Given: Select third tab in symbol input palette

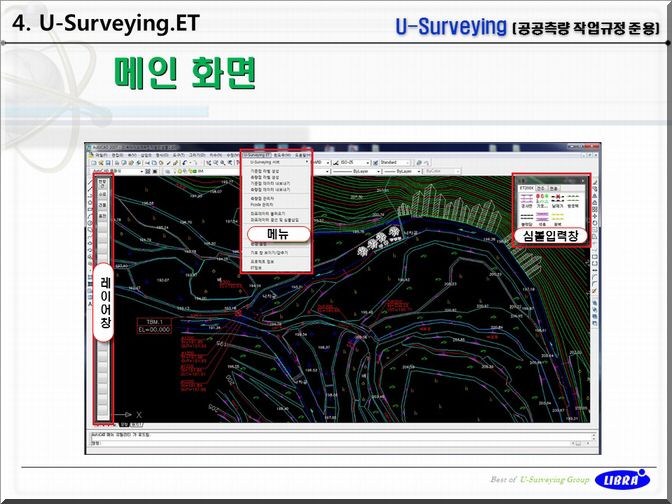Looking at the screenshot, I should 553,188.
